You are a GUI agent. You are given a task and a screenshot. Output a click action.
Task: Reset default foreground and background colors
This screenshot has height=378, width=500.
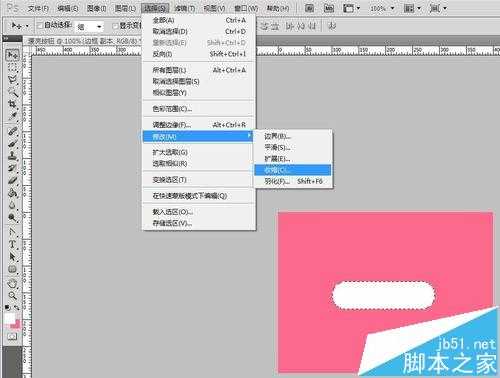point(7,307)
